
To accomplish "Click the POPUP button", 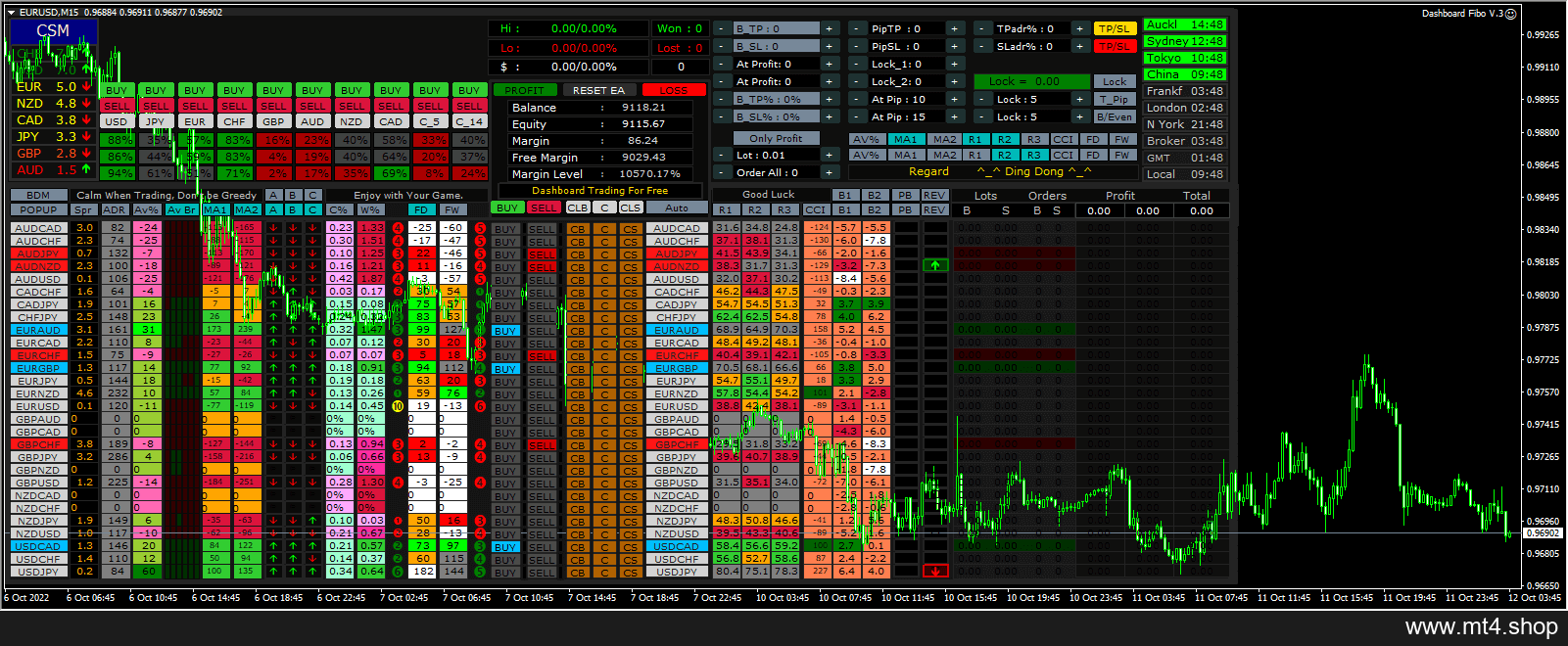I will (x=38, y=209).
